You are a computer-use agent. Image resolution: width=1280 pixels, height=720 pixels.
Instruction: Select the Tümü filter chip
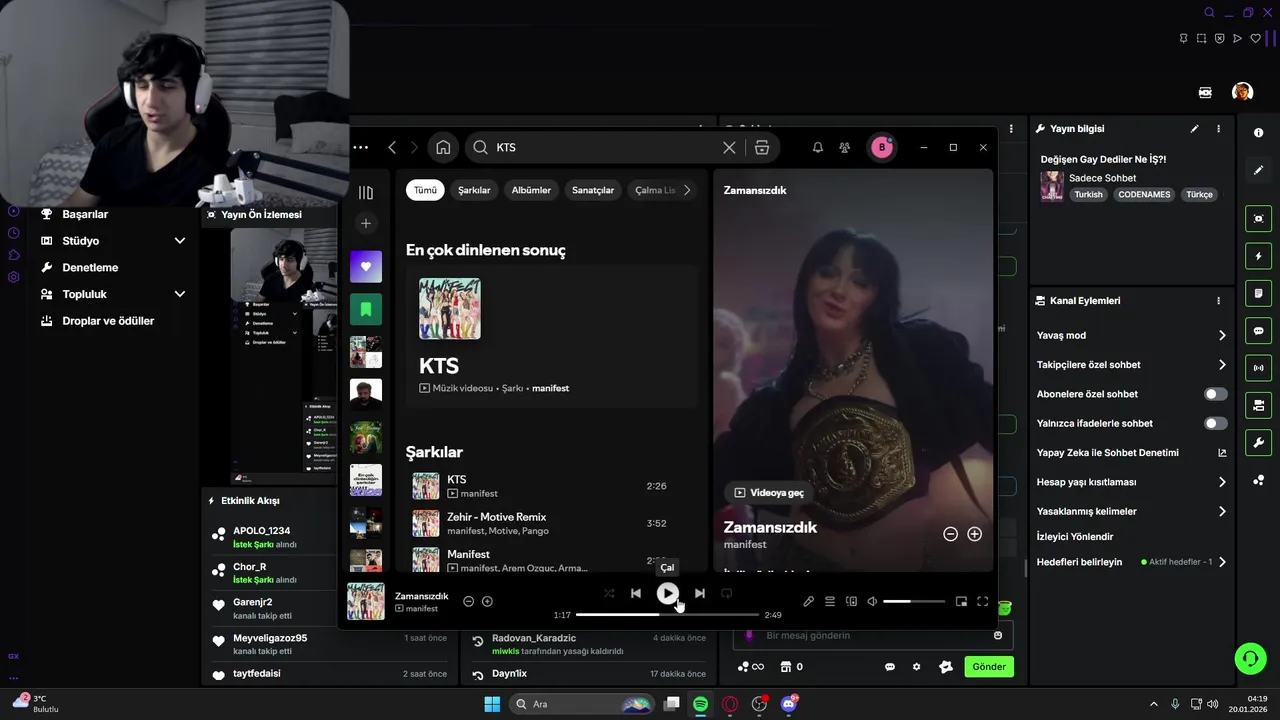click(x=426, y=190)
